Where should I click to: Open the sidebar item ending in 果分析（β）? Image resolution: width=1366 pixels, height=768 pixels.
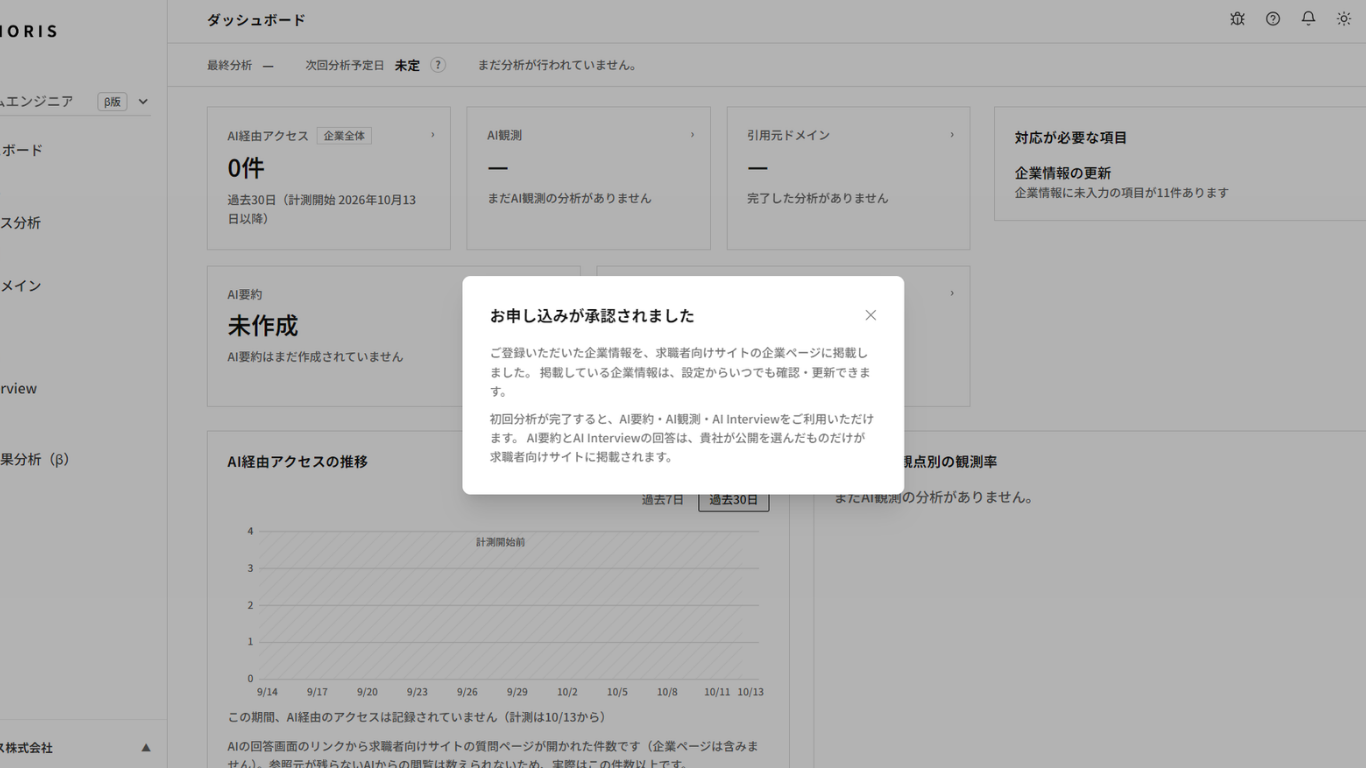click(35, 460)
